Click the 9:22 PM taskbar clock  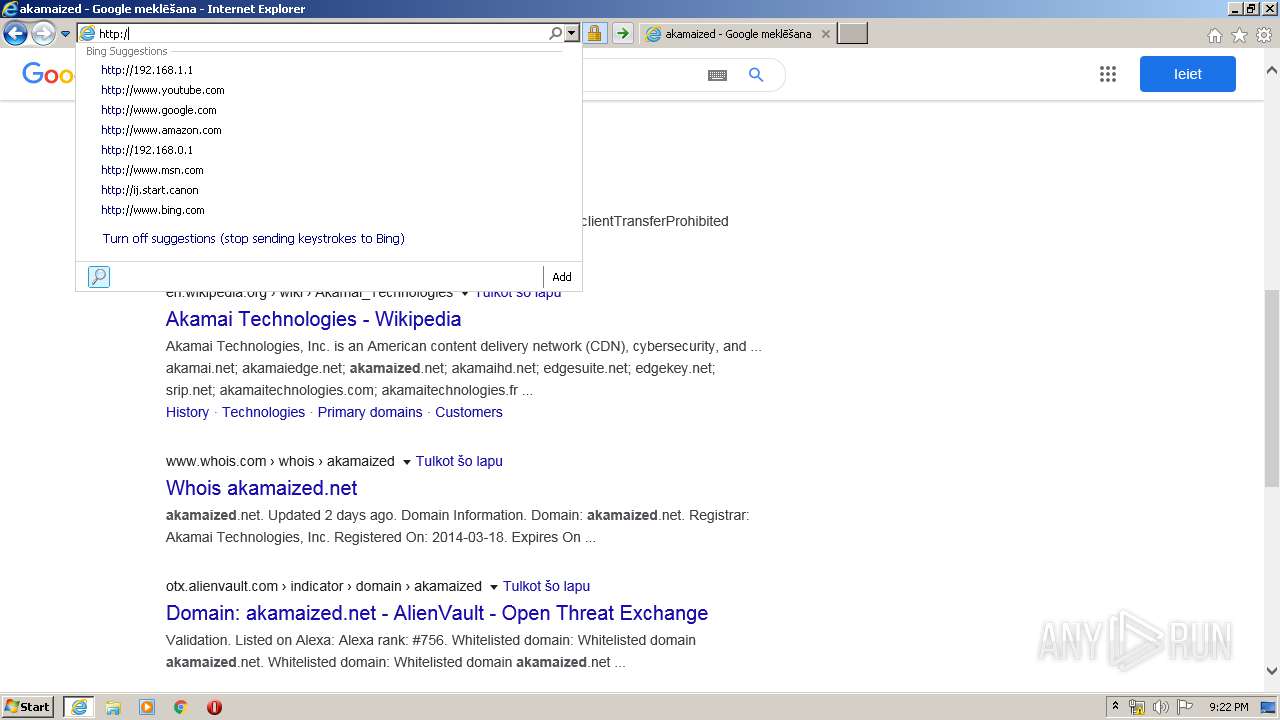1229,707
